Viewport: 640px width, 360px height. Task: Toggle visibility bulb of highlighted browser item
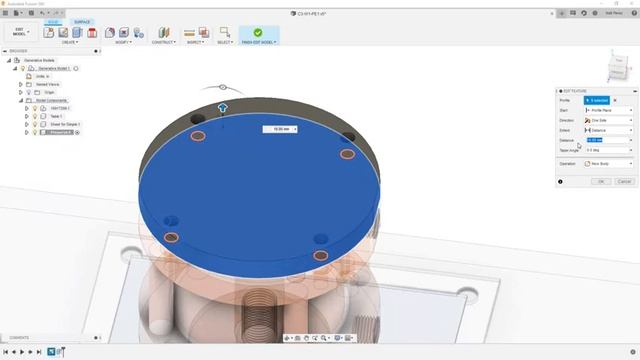35,132
